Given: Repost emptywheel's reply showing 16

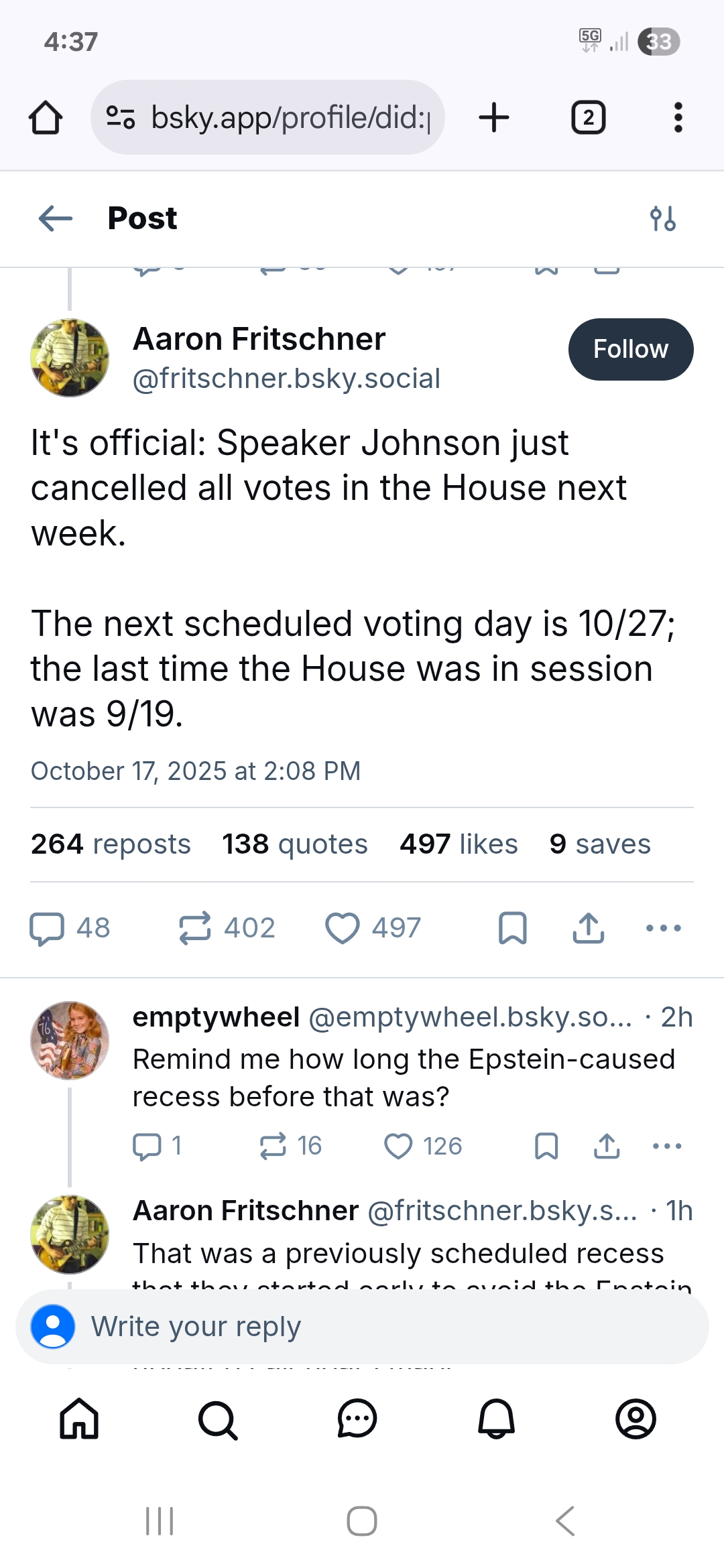Looking at the screenshot, I should (x=291, y=1146).
